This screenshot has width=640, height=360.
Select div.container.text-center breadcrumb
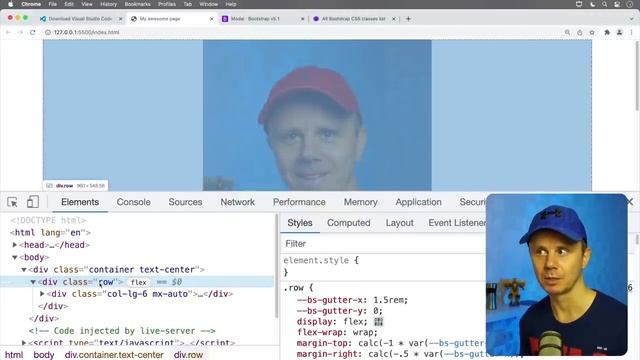114,355
